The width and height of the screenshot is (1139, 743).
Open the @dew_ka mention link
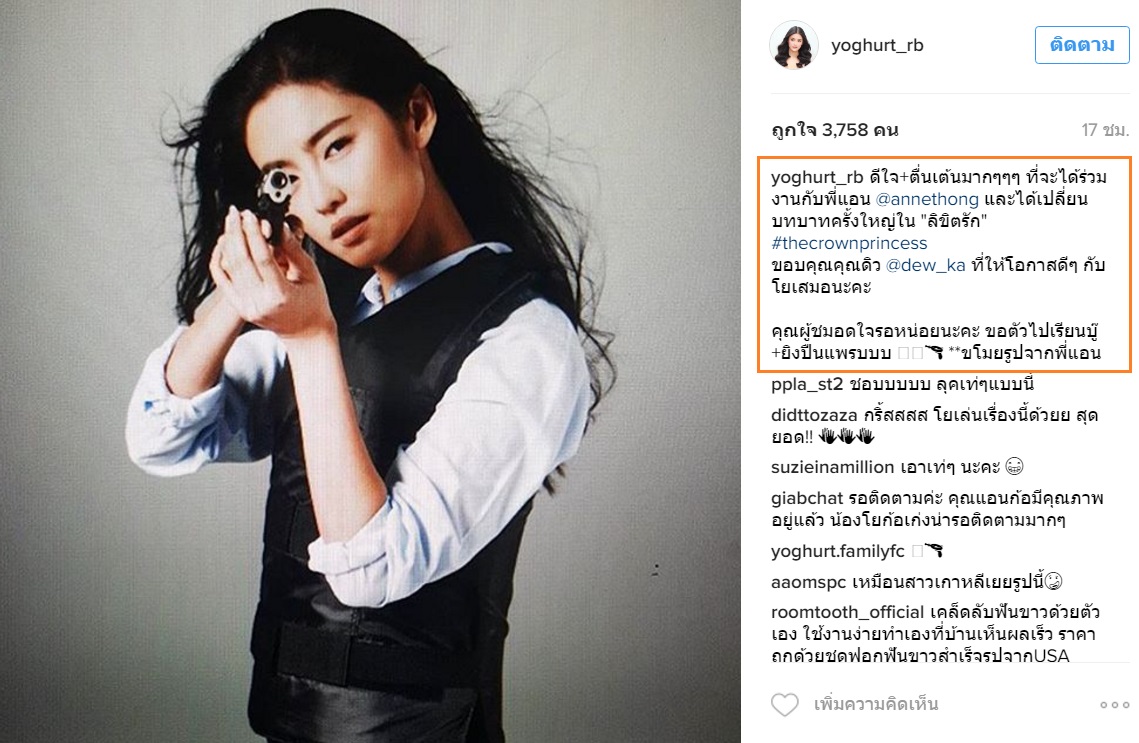[x=925, y=265]
